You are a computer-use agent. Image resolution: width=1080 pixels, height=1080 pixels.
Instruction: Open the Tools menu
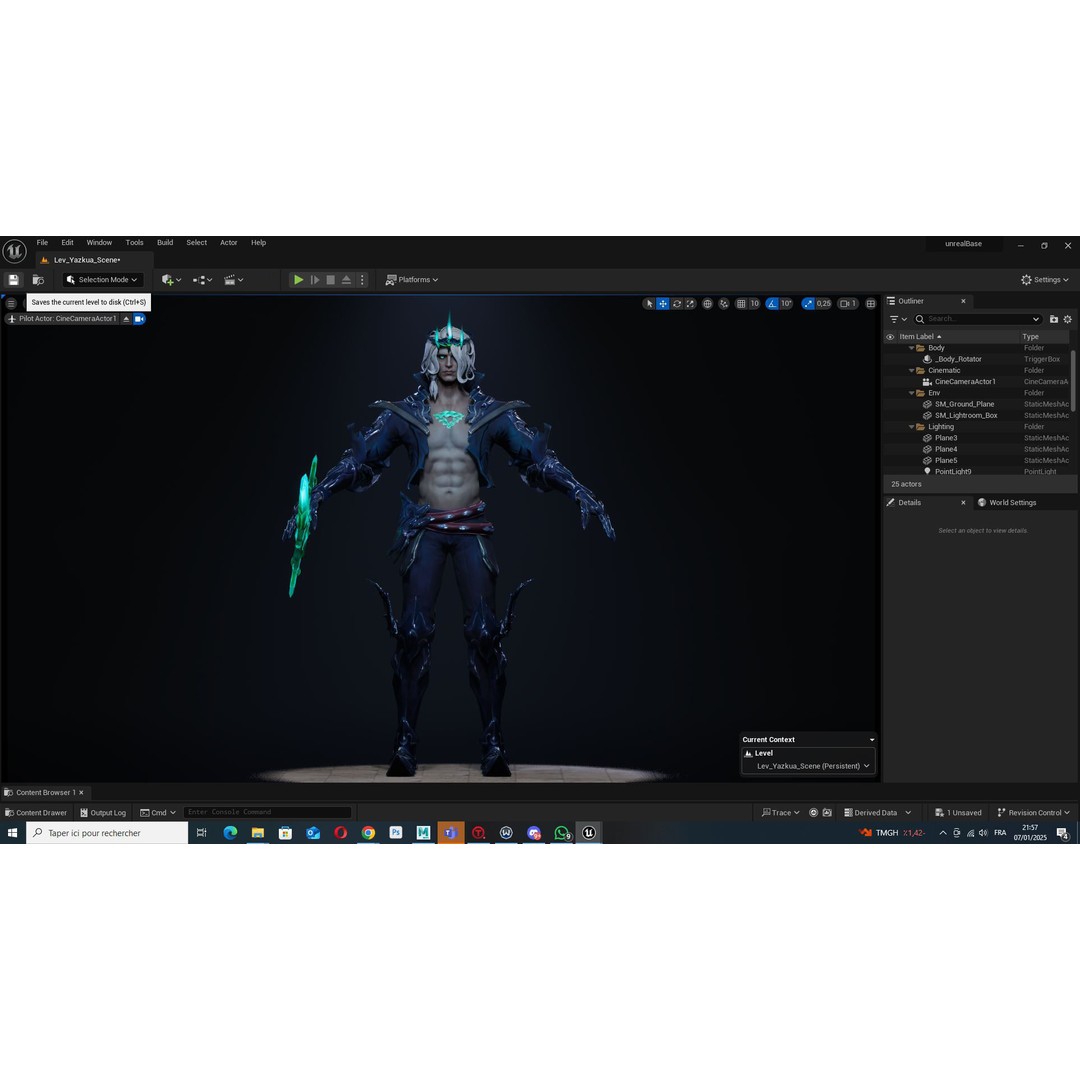tap(134, 242)
